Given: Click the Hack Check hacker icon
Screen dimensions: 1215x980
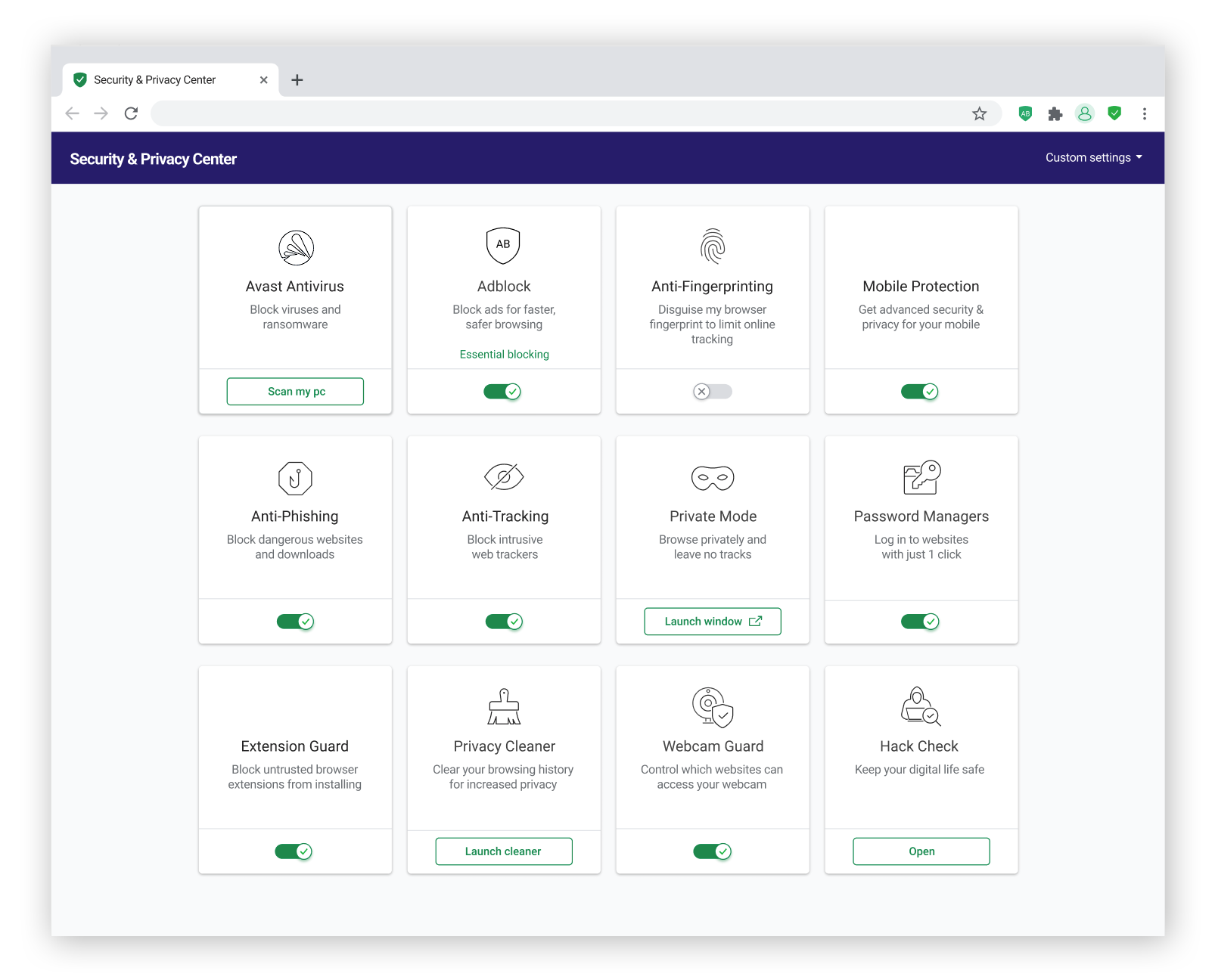Looking at the screenshot, I should tap(921, 706).
